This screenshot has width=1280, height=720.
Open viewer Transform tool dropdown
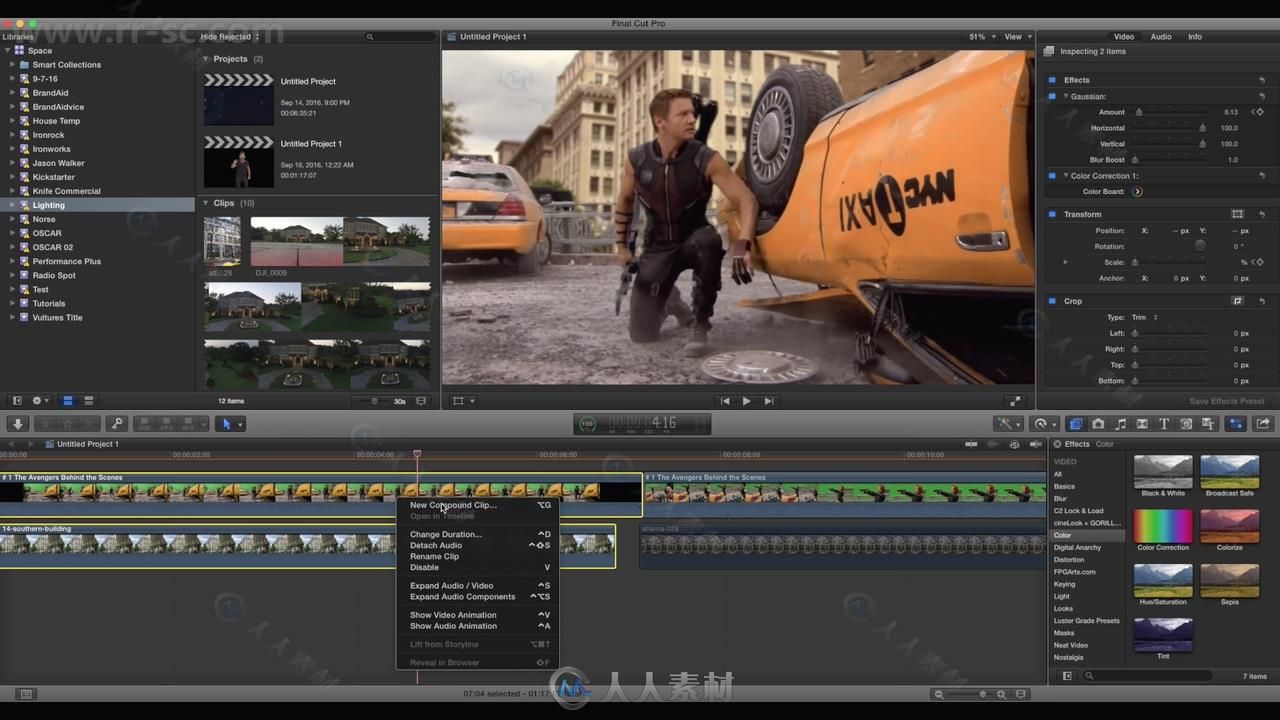(464, 401)
